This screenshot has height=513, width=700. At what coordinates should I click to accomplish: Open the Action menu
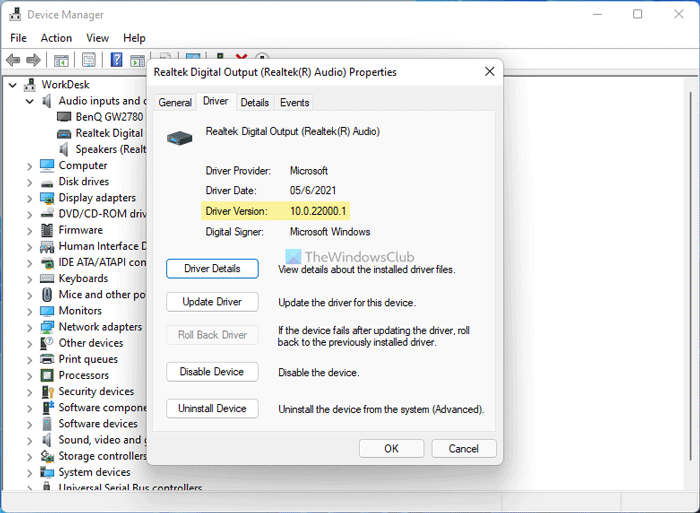(x=56, y=38)
